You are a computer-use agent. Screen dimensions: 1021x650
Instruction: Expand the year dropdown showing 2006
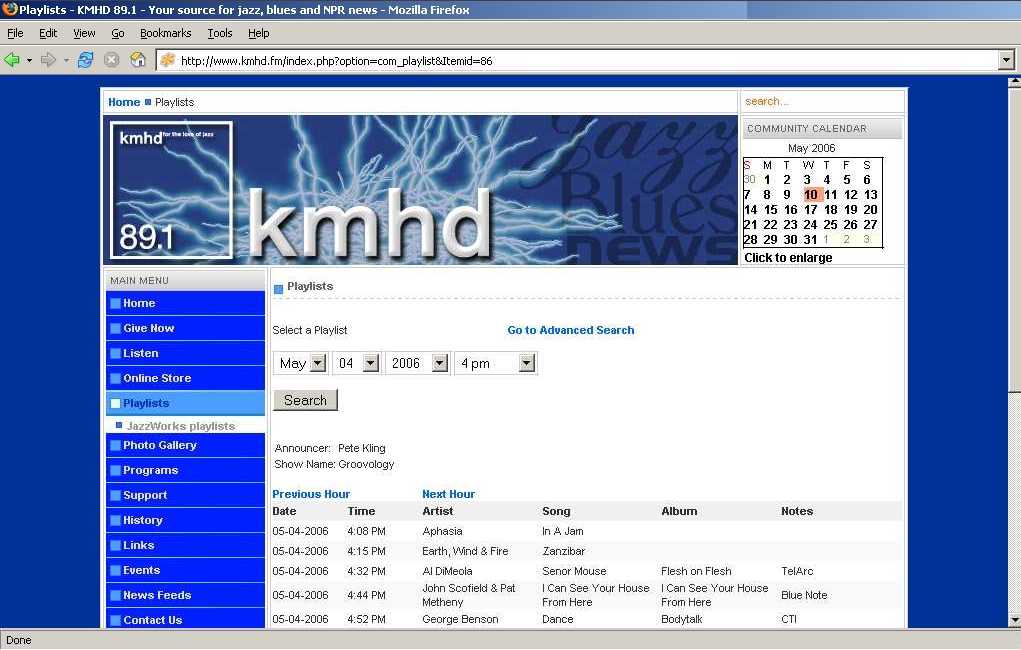click(x=439, y=363)
